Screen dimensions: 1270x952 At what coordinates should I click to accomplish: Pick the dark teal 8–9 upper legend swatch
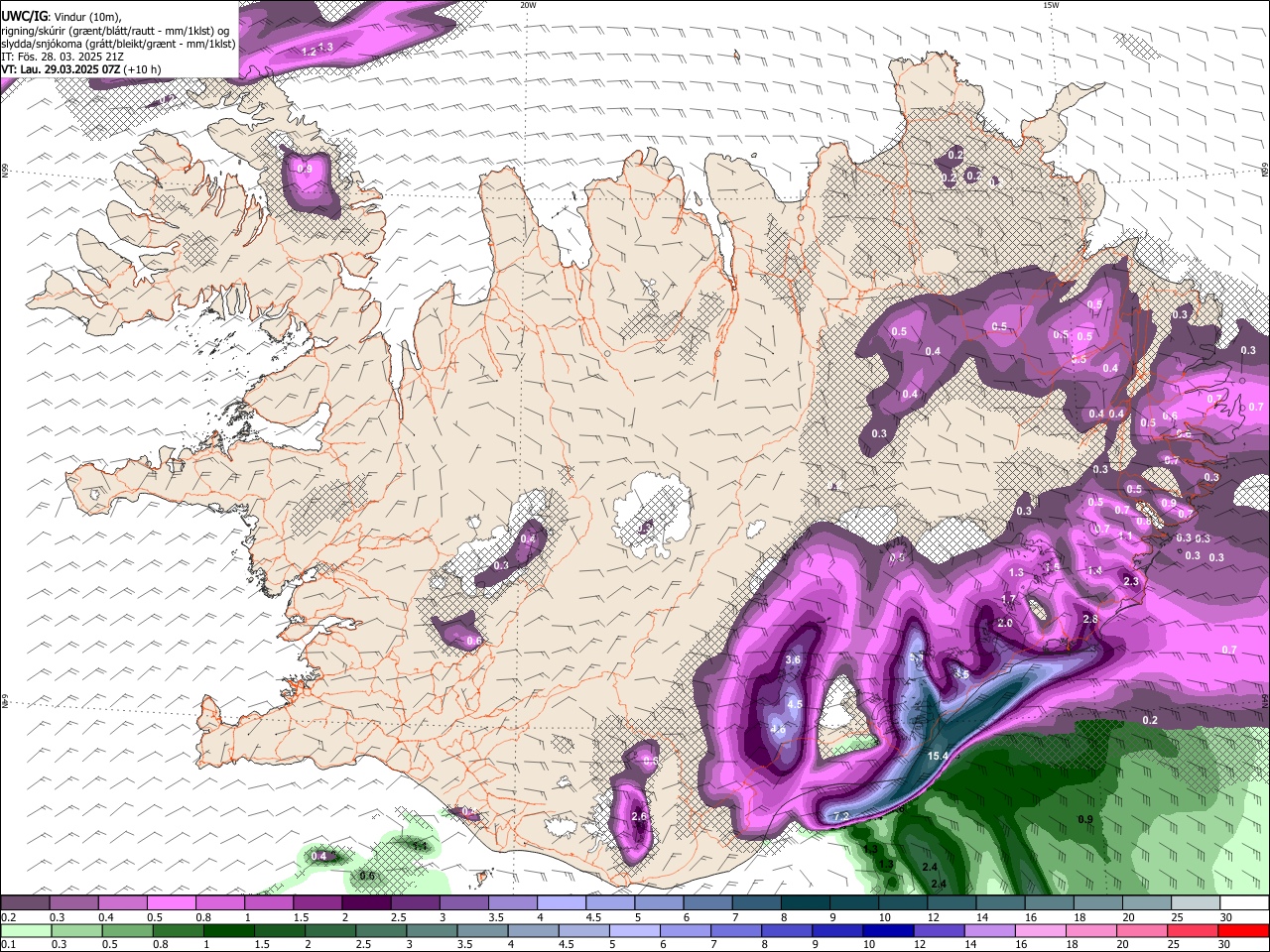[x=805, y=903]
